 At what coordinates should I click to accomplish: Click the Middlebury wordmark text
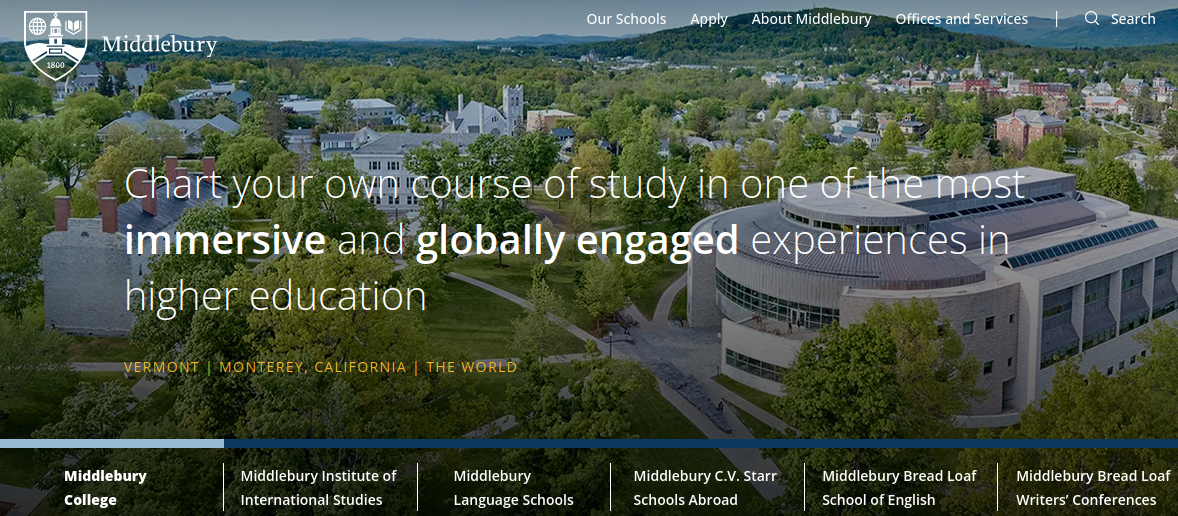click(x=159, y=45)
